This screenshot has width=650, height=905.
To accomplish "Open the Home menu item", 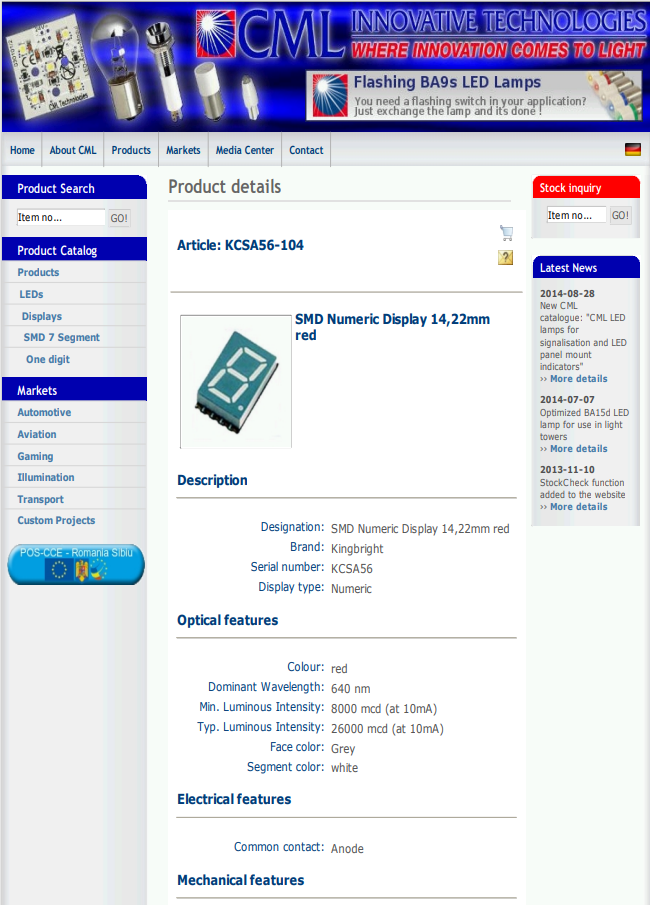I will (22, 150).
